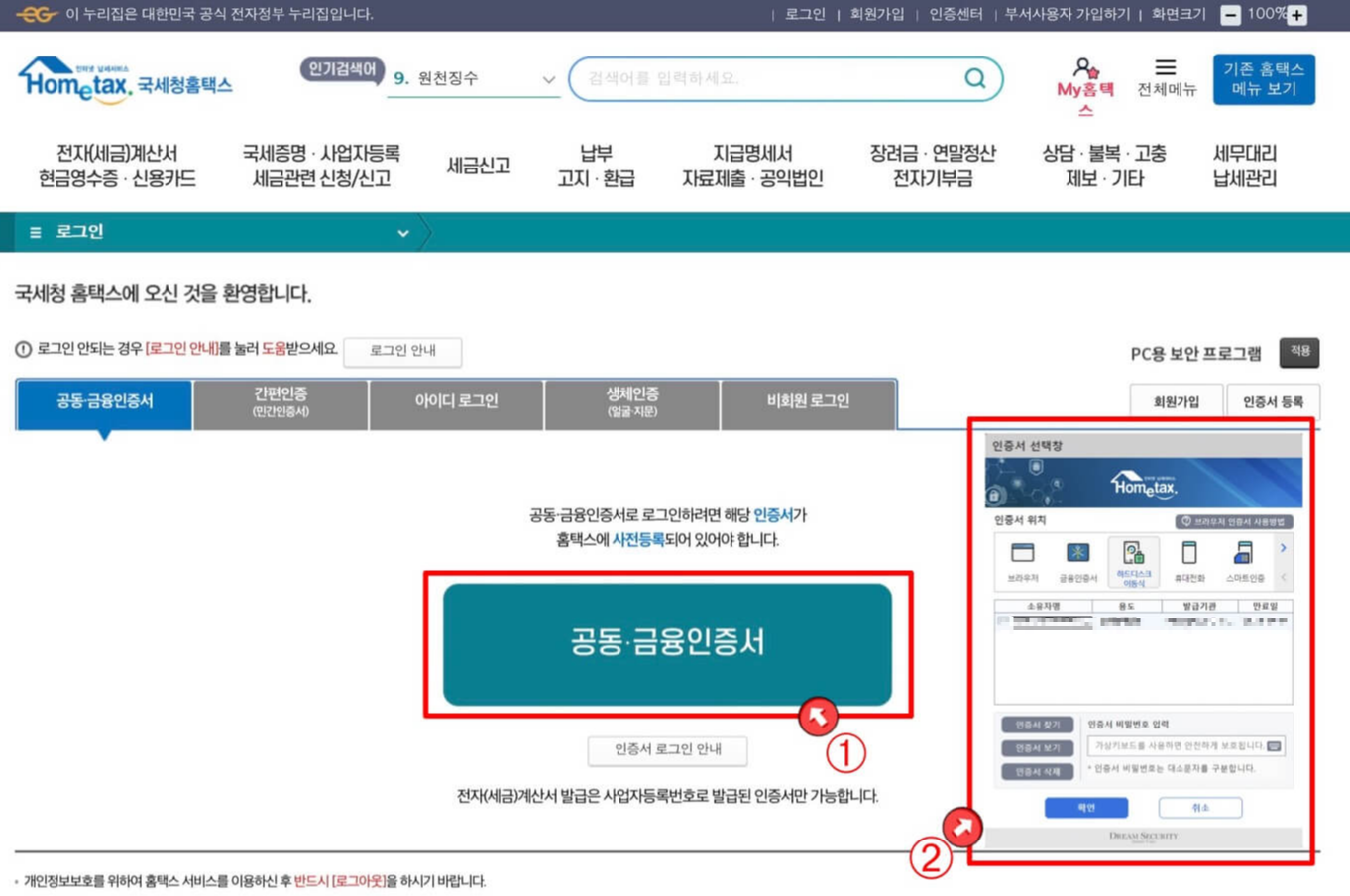Switch to 비회원 로그인 tab
The image size is (1350, 896).
tap(808, 402)
